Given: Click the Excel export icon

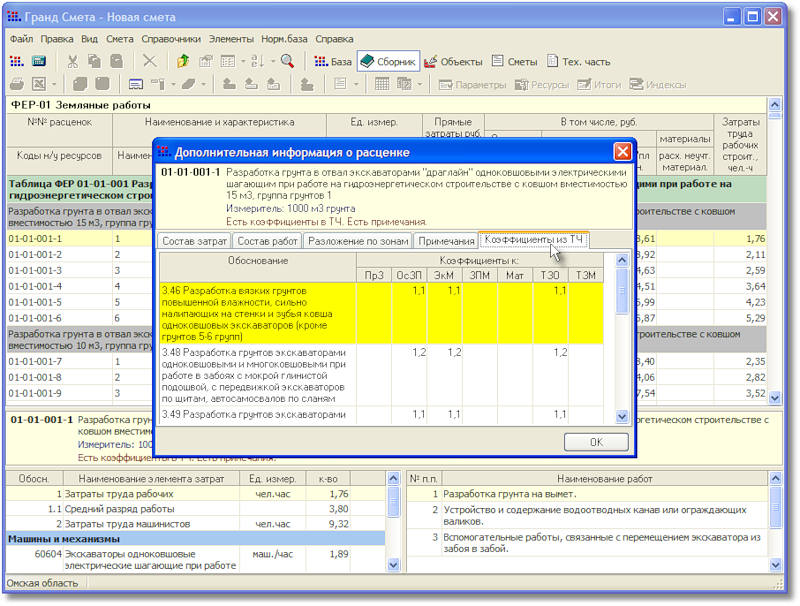Looking at the screenshot, I should tap(39, 84).
